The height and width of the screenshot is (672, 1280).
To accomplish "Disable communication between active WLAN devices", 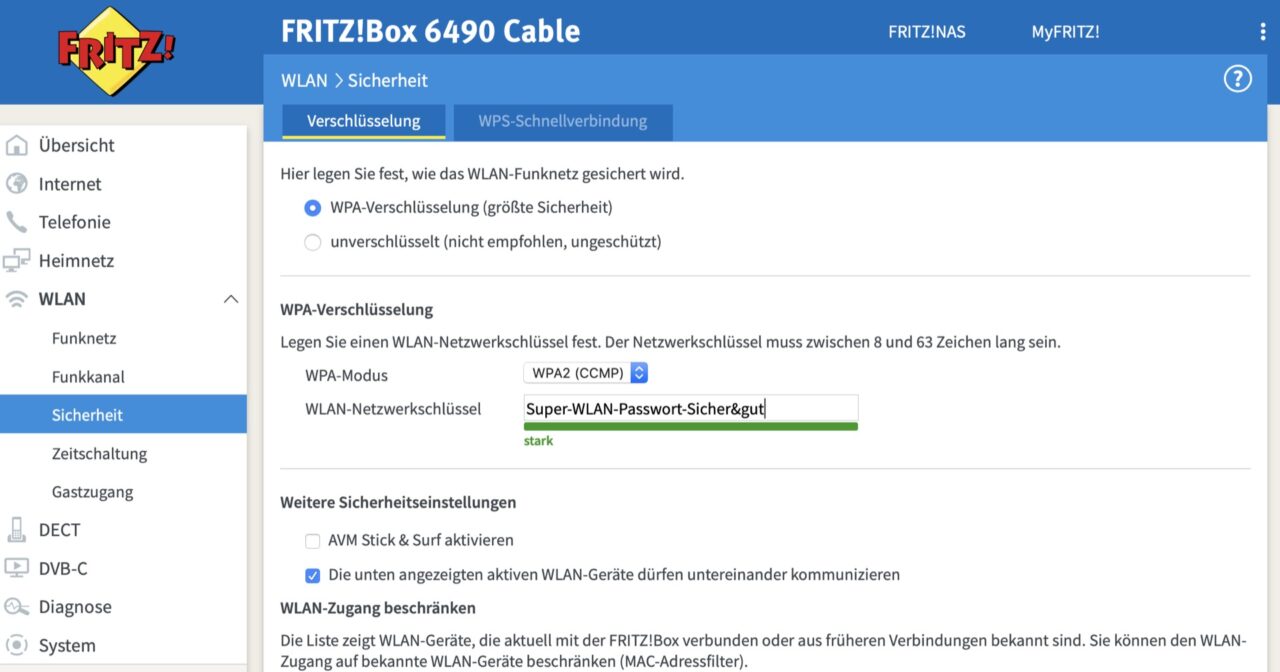I will tap(313, 575).
